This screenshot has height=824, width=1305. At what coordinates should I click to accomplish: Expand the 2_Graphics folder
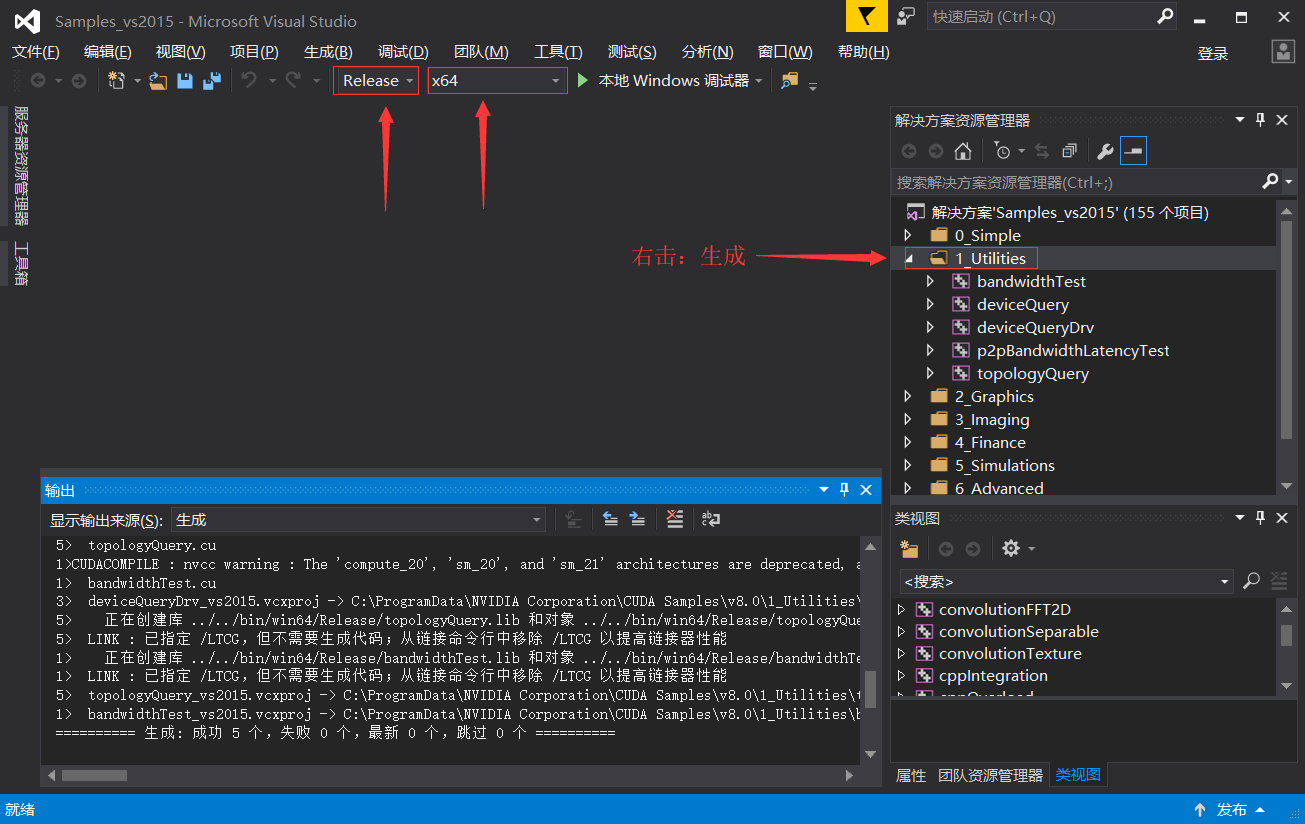[x=908, y=396]
